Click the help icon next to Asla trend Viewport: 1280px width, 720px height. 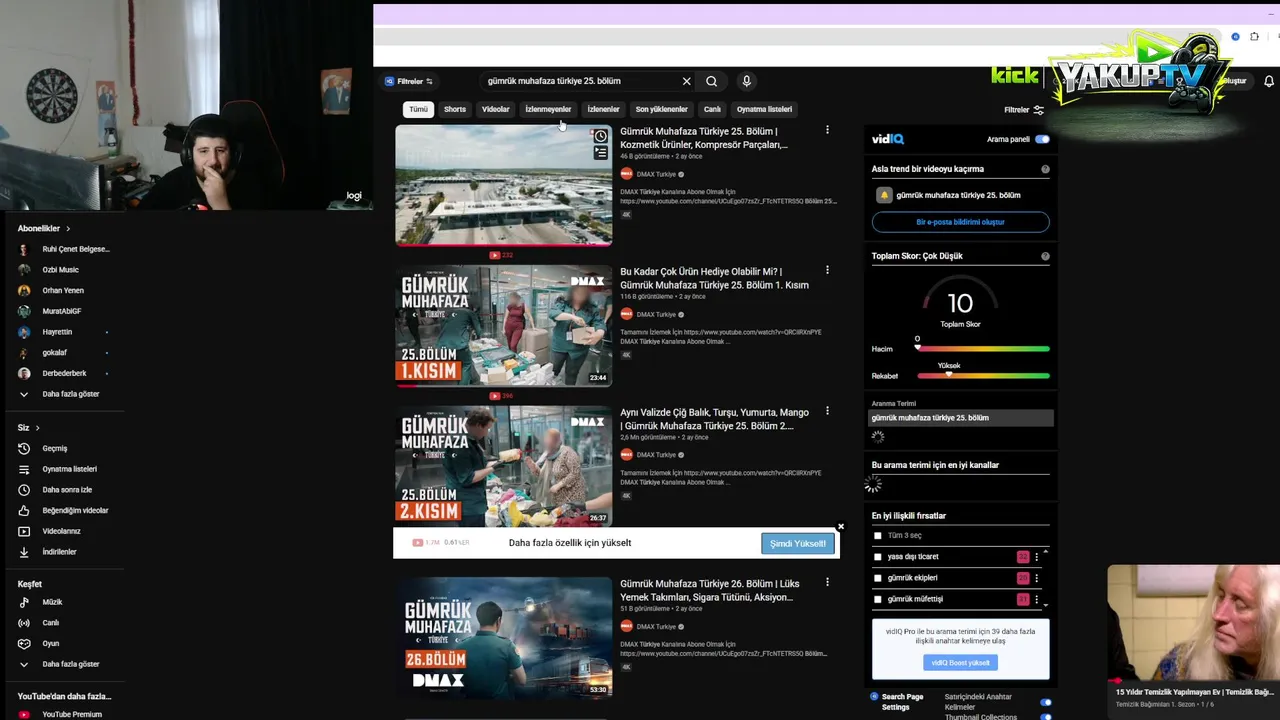(x=1045, y=169)
